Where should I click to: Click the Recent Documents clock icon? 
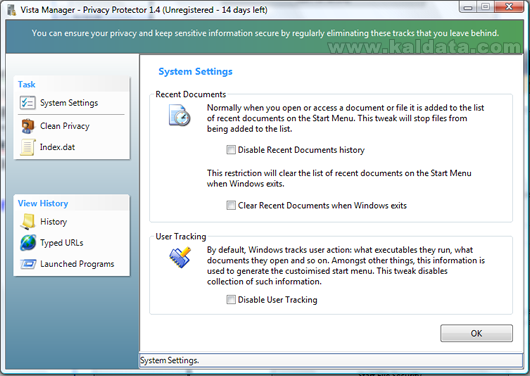coord(179,116)
